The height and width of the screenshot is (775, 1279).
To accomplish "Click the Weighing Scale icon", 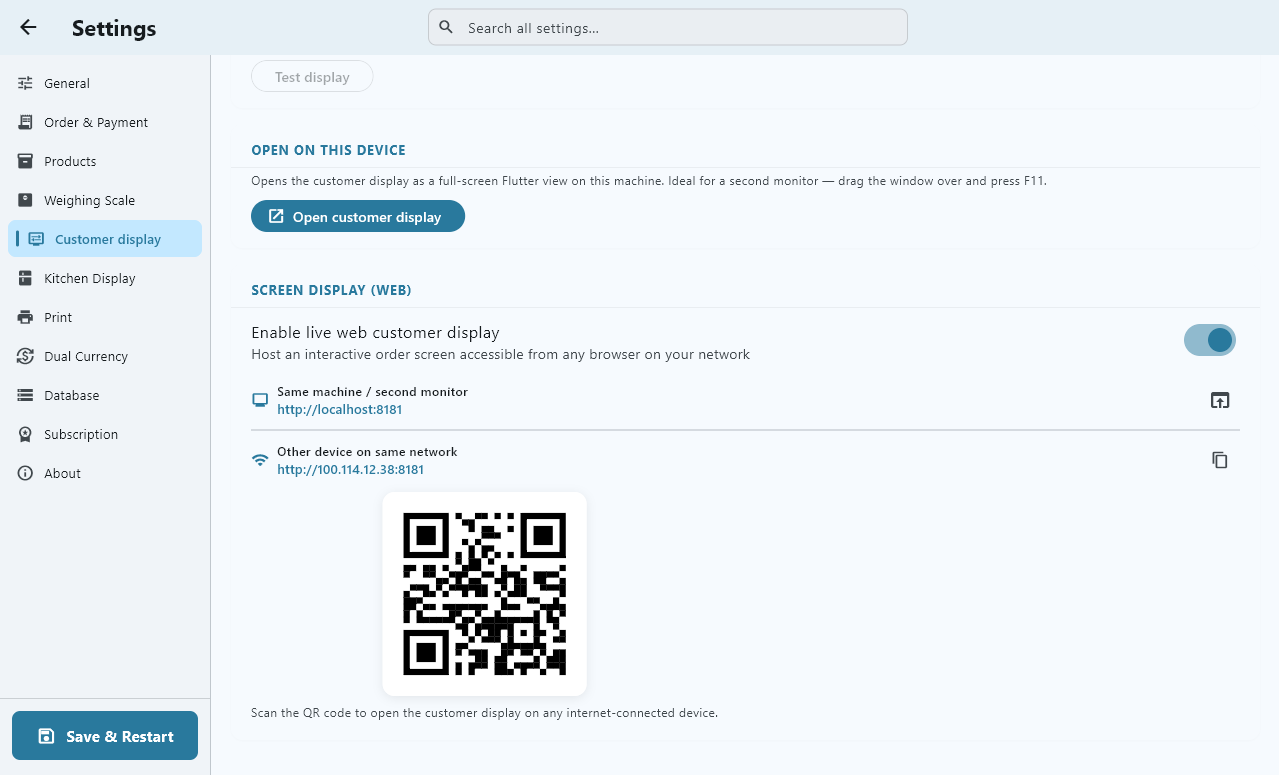I will (x=26, y=200).
